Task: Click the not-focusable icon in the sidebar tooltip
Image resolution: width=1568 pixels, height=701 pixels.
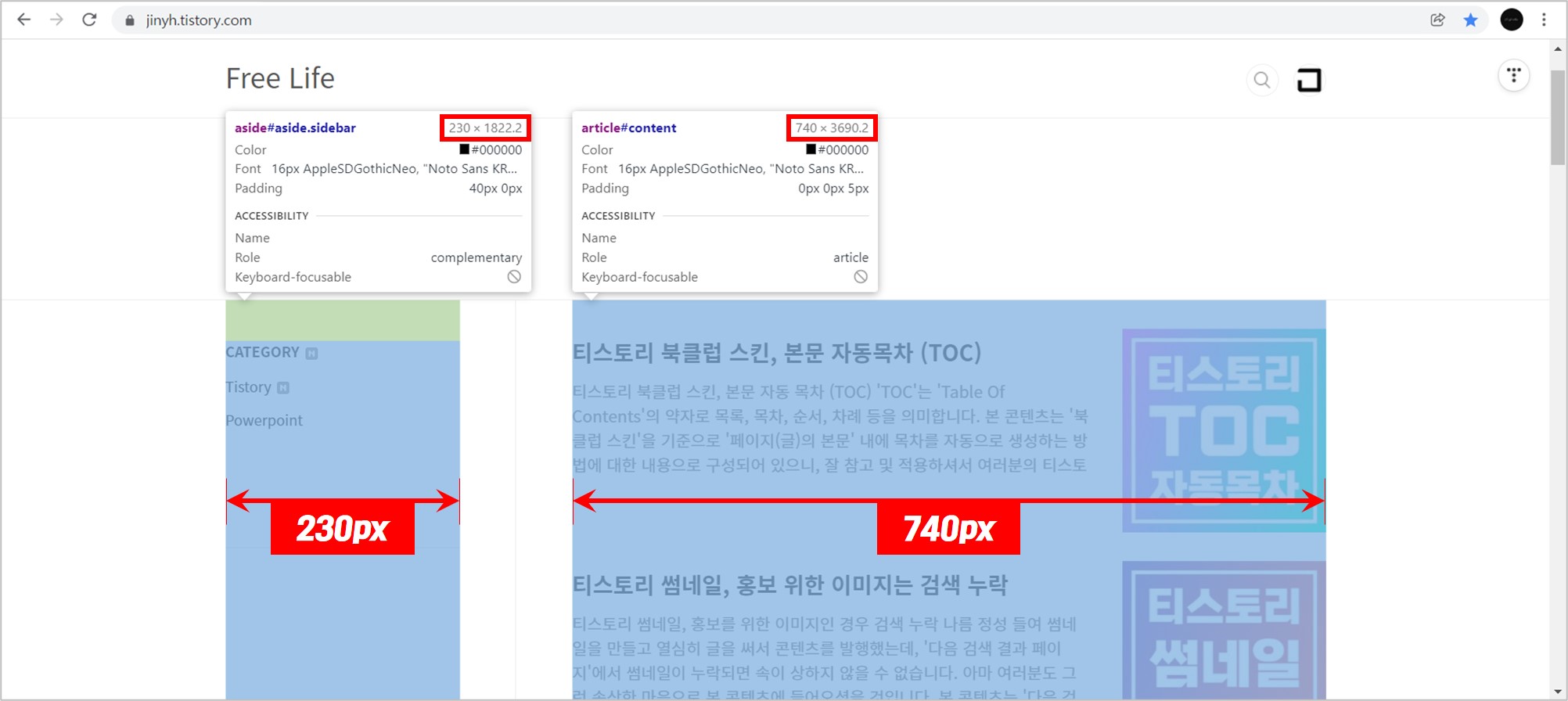Action: (x=514, y=276)
